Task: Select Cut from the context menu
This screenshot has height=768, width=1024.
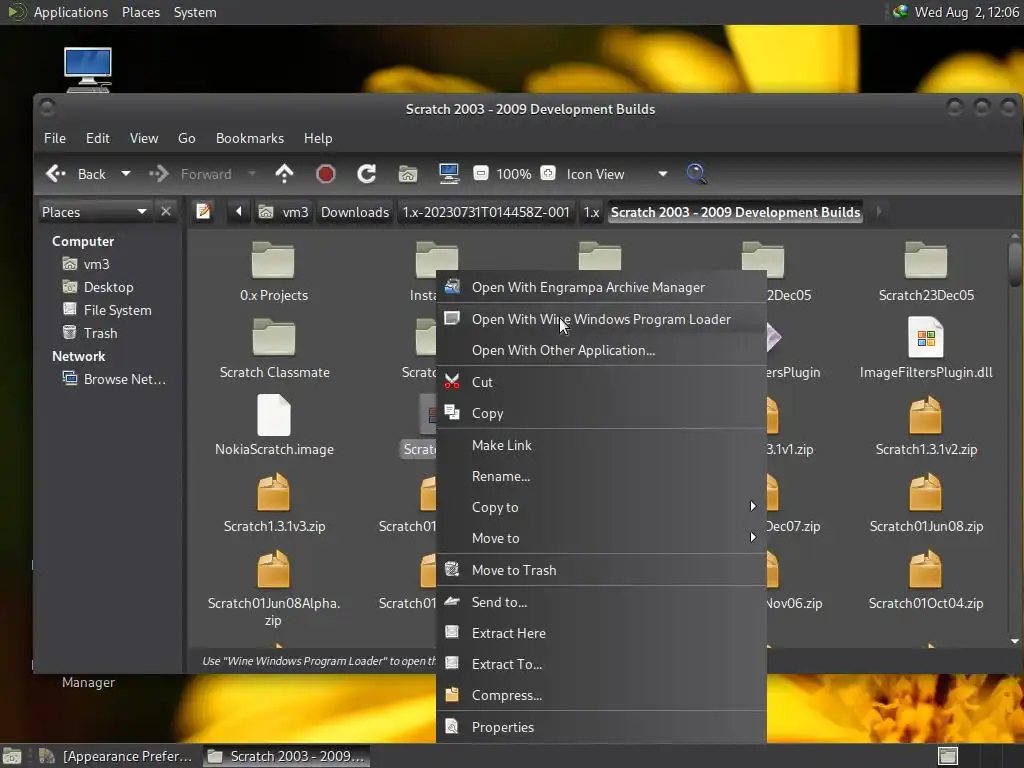Action: point(601,382)
